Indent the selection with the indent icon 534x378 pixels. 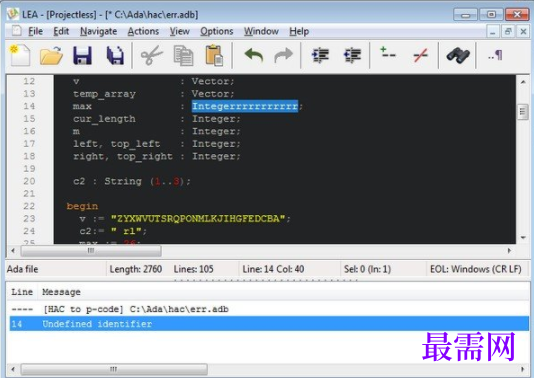[x=320, y=55]
